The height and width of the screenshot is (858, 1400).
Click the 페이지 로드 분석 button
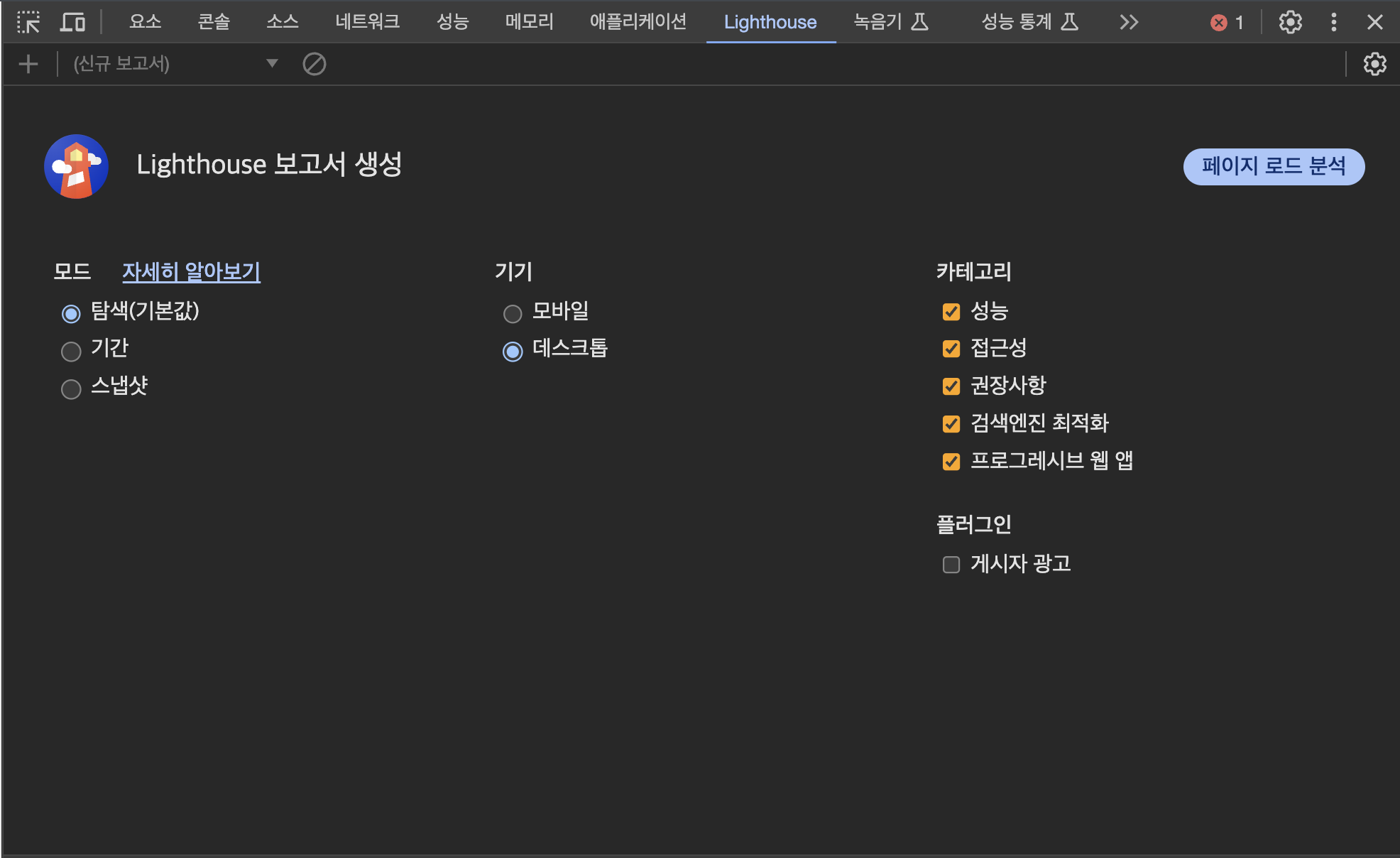pyautogui.click(x=1274, y=166)
